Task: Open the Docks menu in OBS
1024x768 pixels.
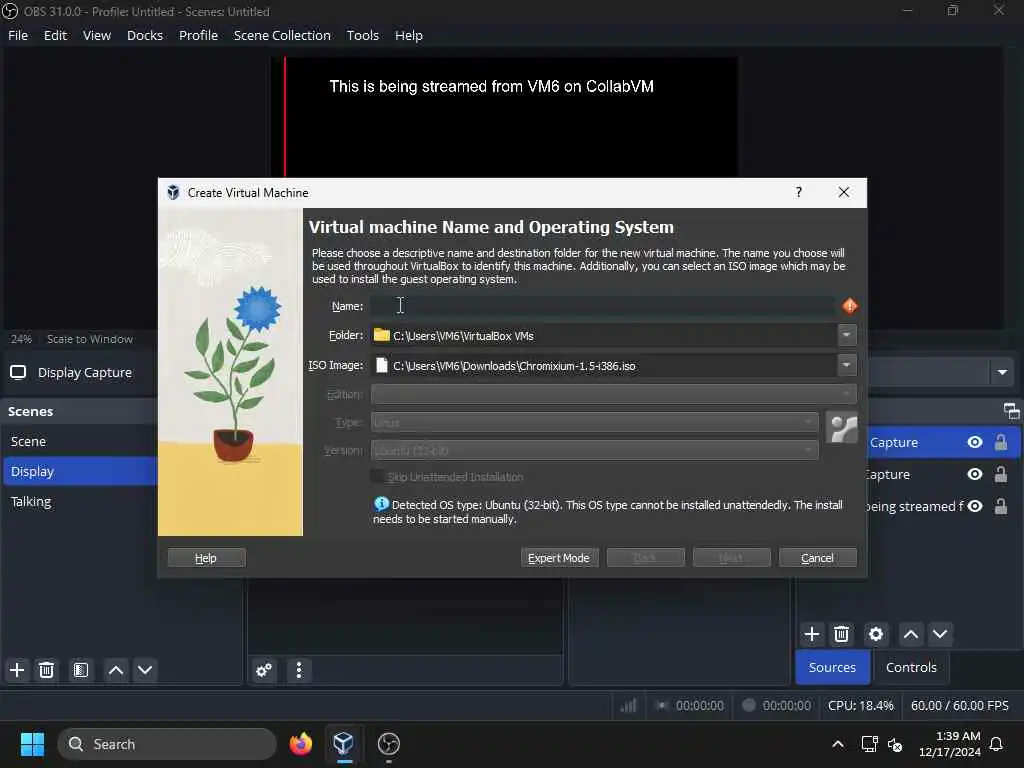Action: (x=145, y=35)
